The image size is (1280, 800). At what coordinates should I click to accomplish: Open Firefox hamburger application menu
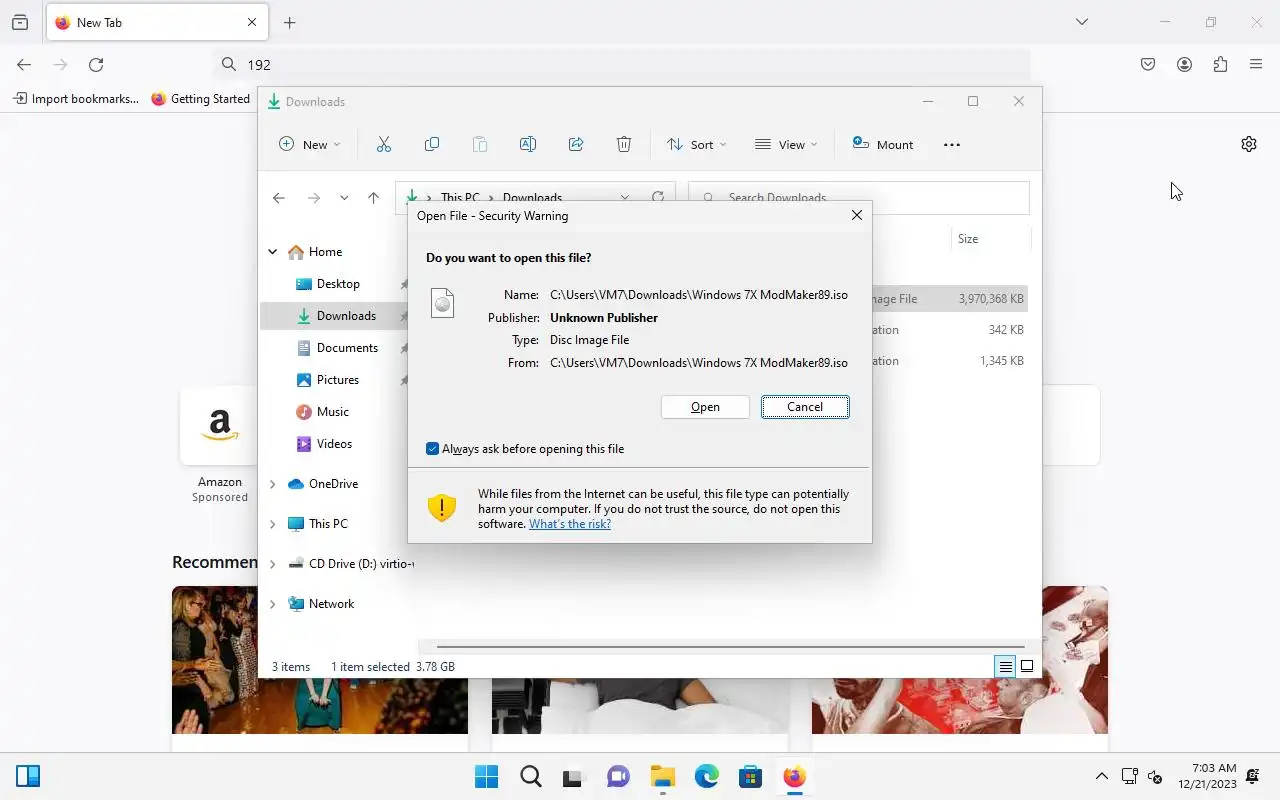(x=1256, y=65)
